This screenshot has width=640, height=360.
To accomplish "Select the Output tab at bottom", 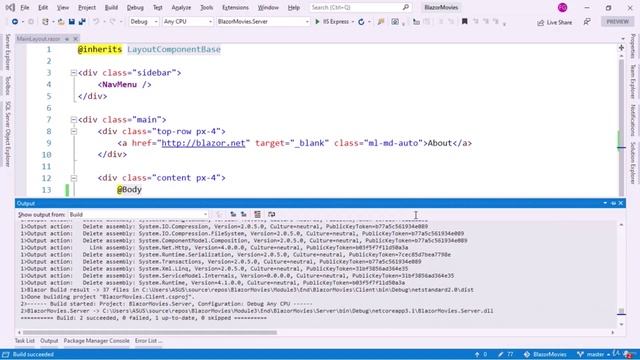I will click(x=49, y=341).
